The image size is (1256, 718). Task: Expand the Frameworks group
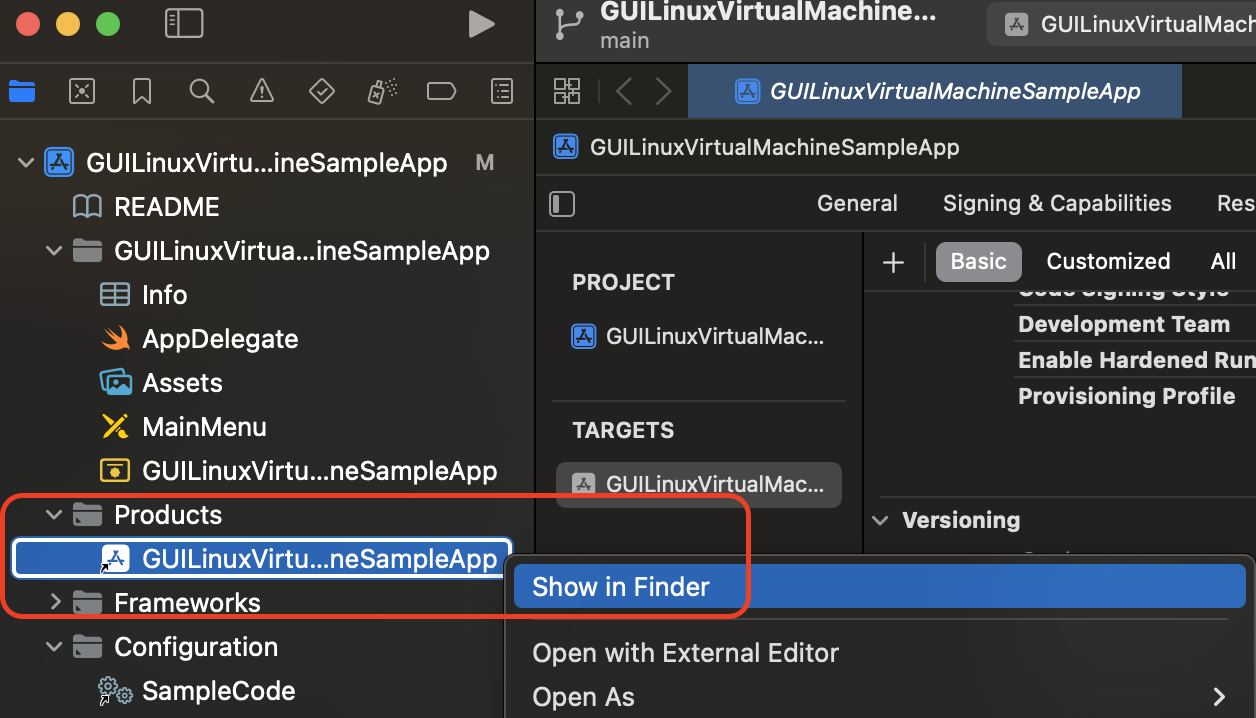point(54,603)
